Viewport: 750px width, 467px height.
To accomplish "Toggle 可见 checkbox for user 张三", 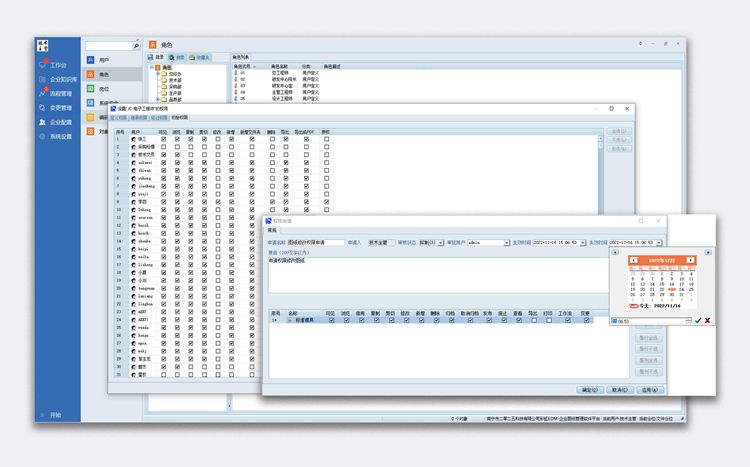I will (163, 139).
